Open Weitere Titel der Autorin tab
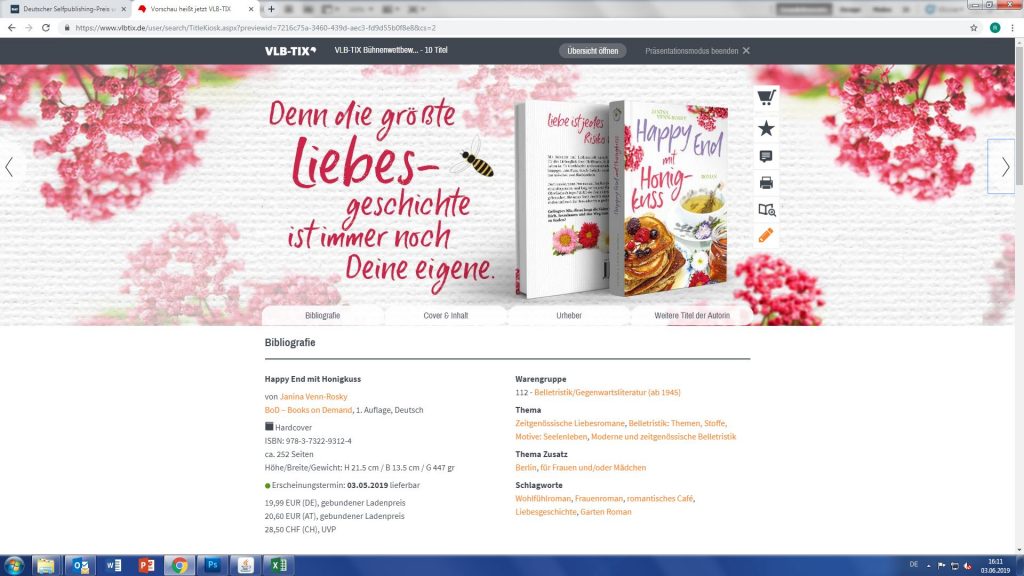The height and width of the screenshot is (576, 1024). point(692,315)
